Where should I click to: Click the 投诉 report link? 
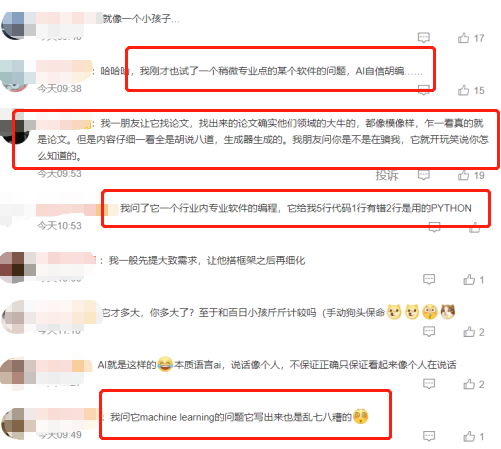(x=387, y=175)
